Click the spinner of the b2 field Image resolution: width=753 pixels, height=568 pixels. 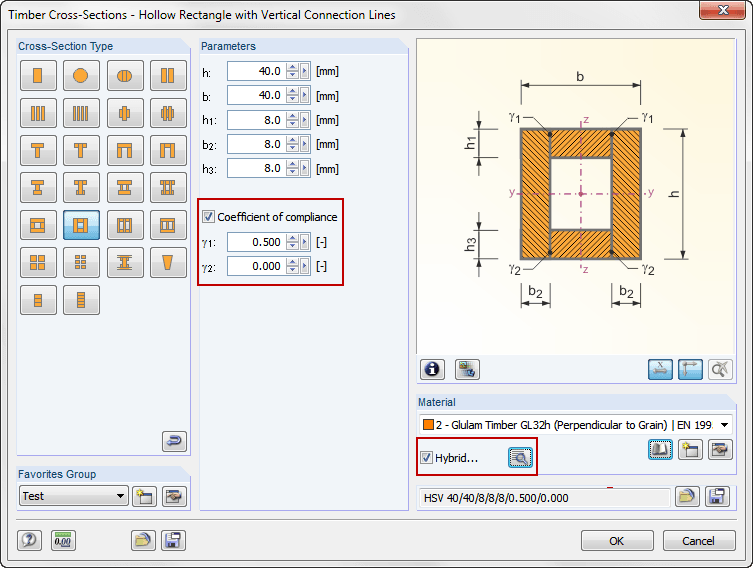(292, 144)
